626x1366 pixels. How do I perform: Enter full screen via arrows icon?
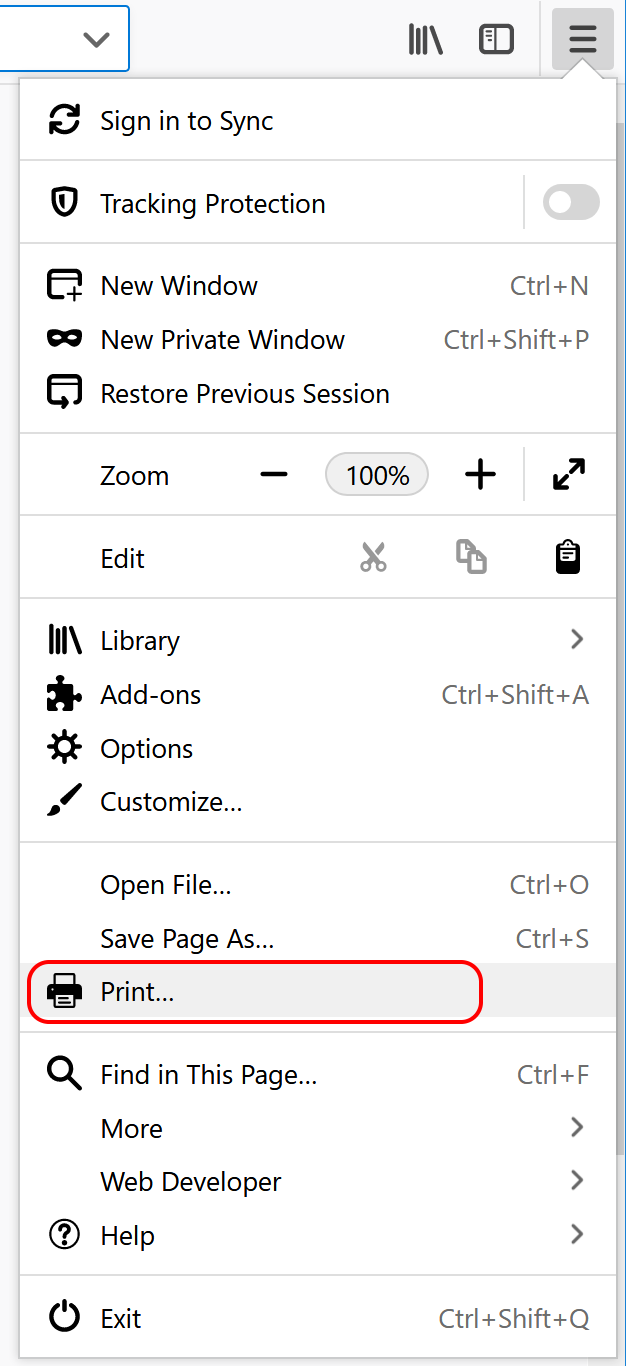pos(569,475)
